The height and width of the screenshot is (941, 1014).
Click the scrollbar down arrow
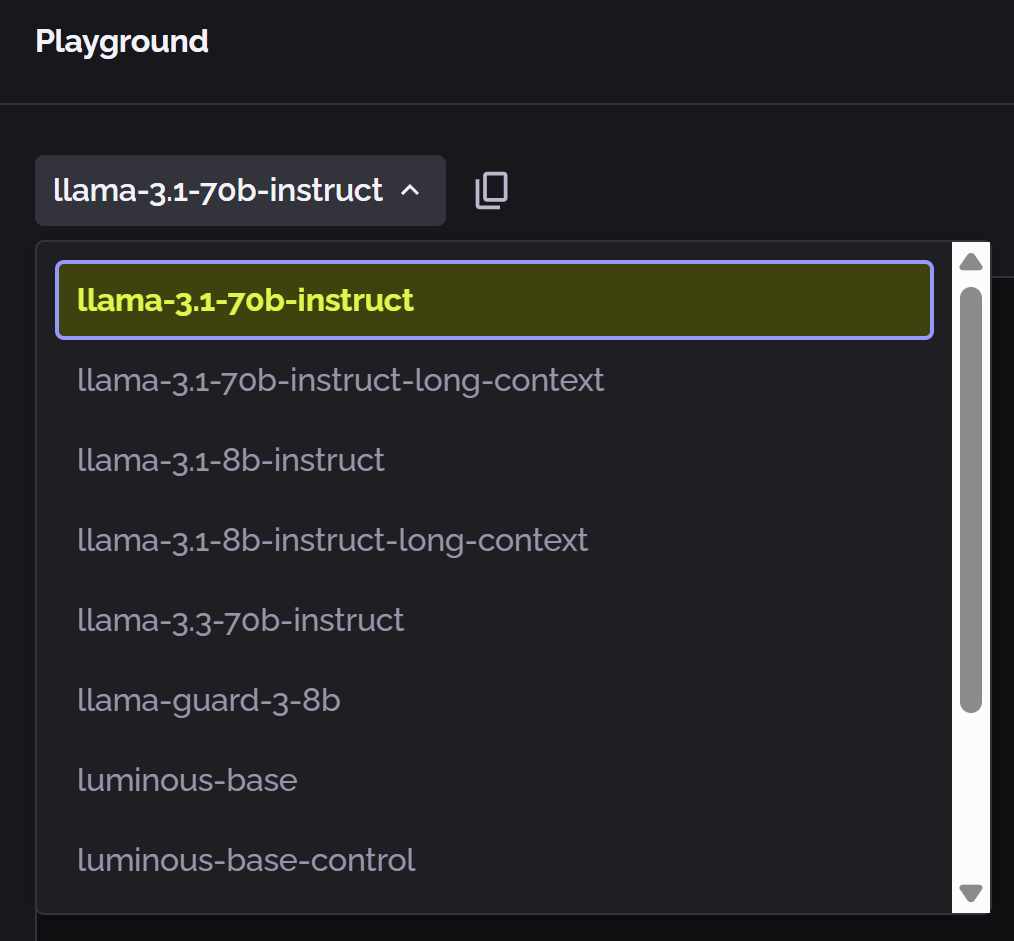970,892
